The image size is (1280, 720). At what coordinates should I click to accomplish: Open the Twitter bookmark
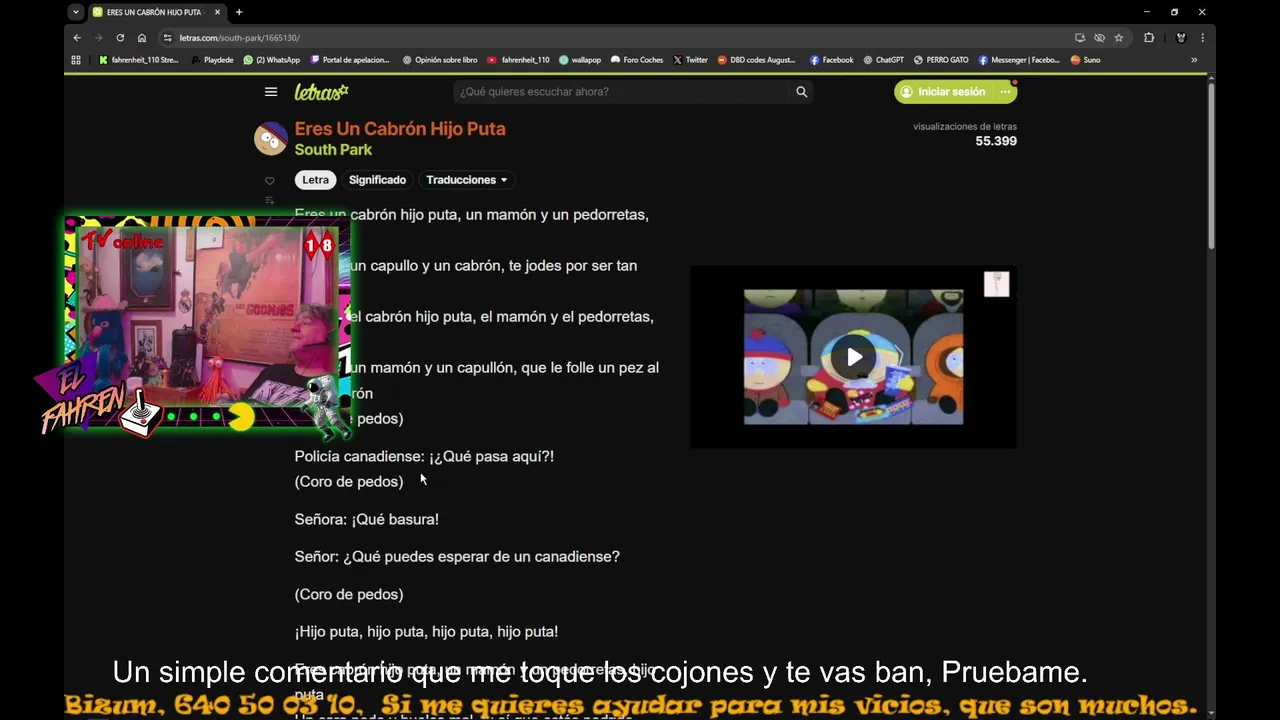tap(690, 60)
